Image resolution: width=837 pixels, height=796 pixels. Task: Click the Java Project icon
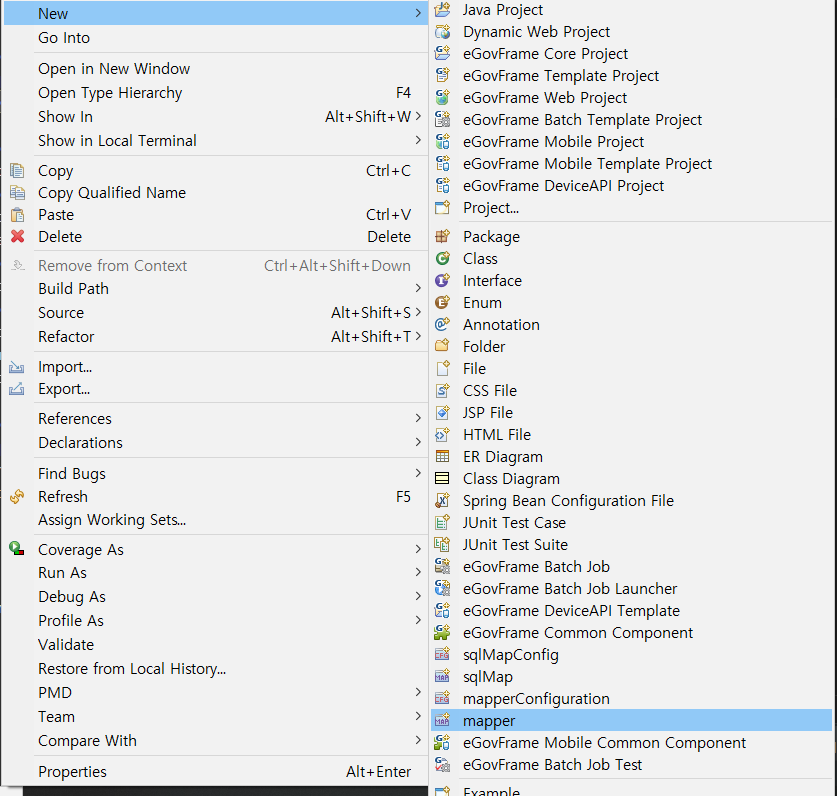(x=443, y=10)
